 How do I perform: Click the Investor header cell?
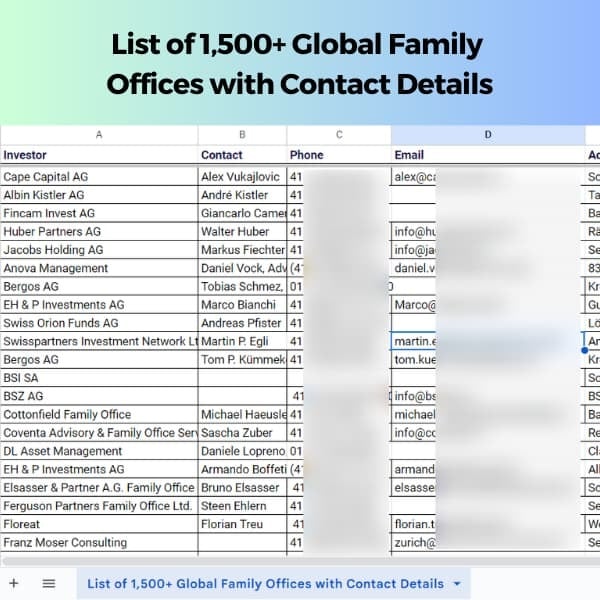point(99,155)
